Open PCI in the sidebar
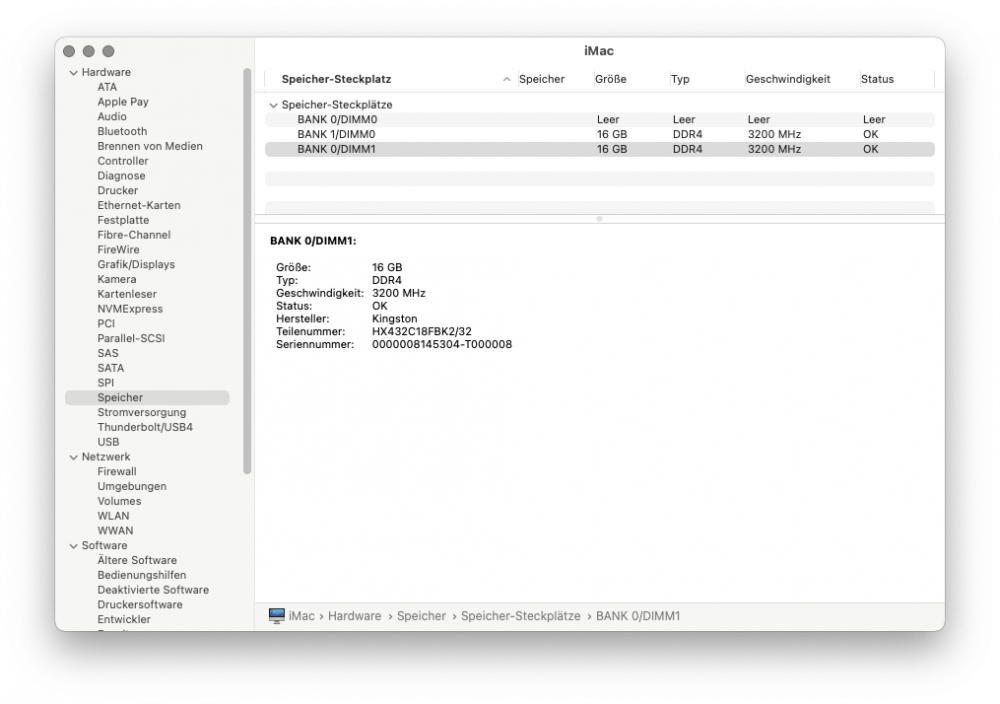Viewport: 1000px width, 704px height. click(x=106, y=323)
